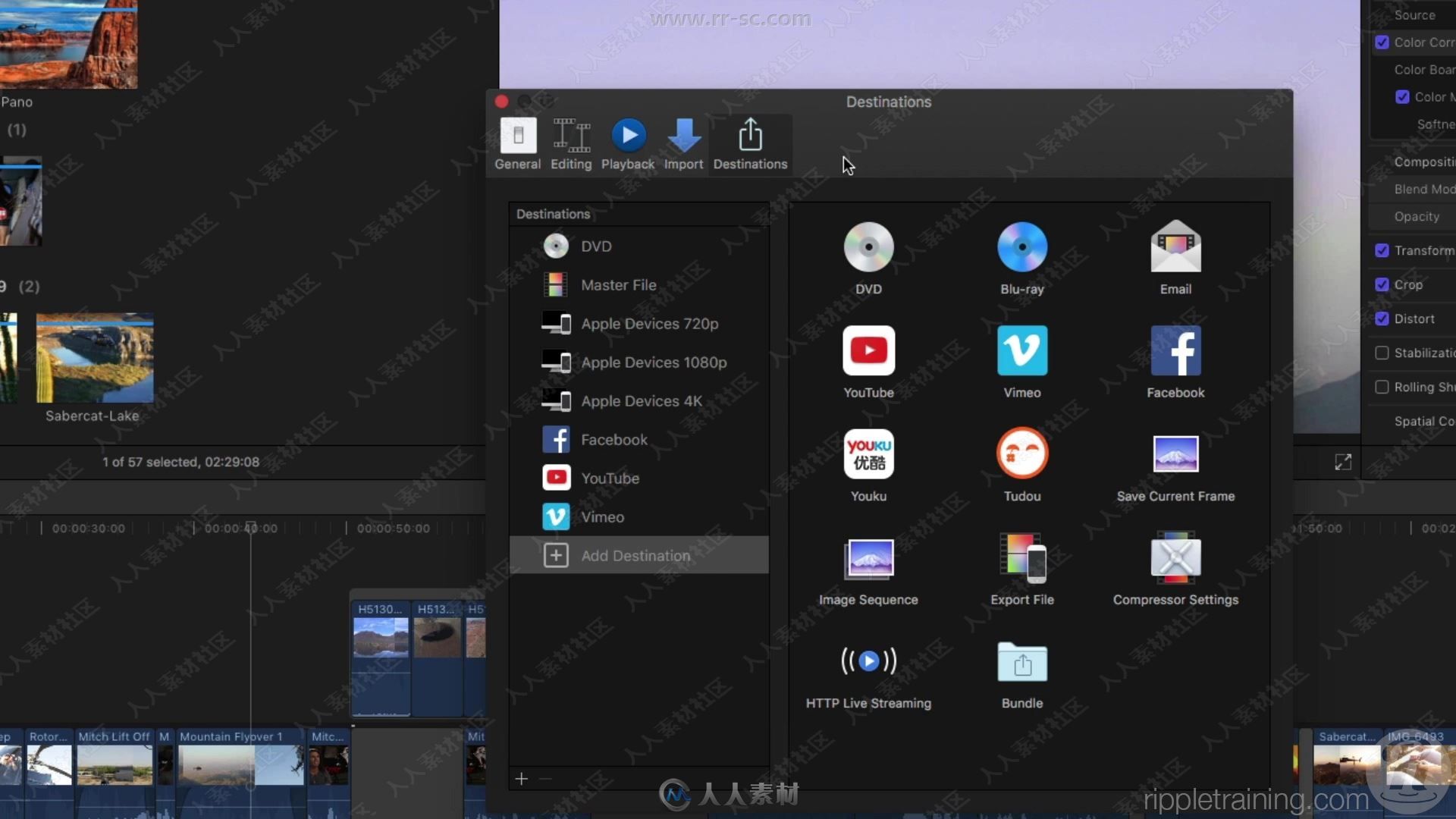
Task: Click the 00:00:30:00 timeline ruler mark
Action: [x=88, y=529]
